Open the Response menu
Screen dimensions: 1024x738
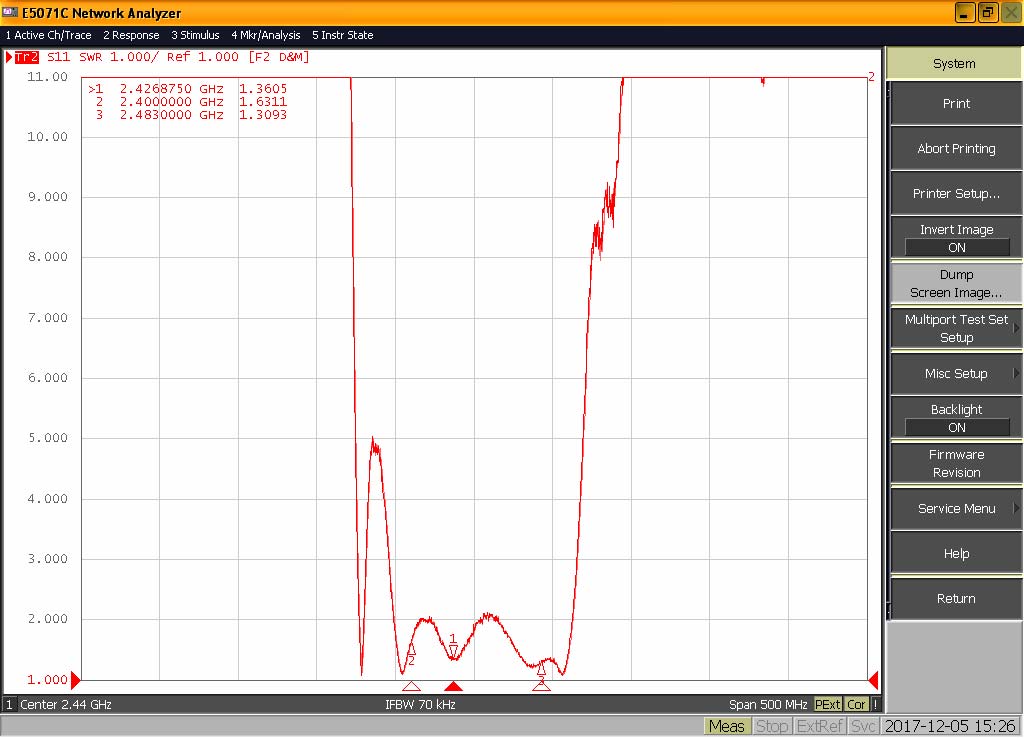[x=131, y=35]
